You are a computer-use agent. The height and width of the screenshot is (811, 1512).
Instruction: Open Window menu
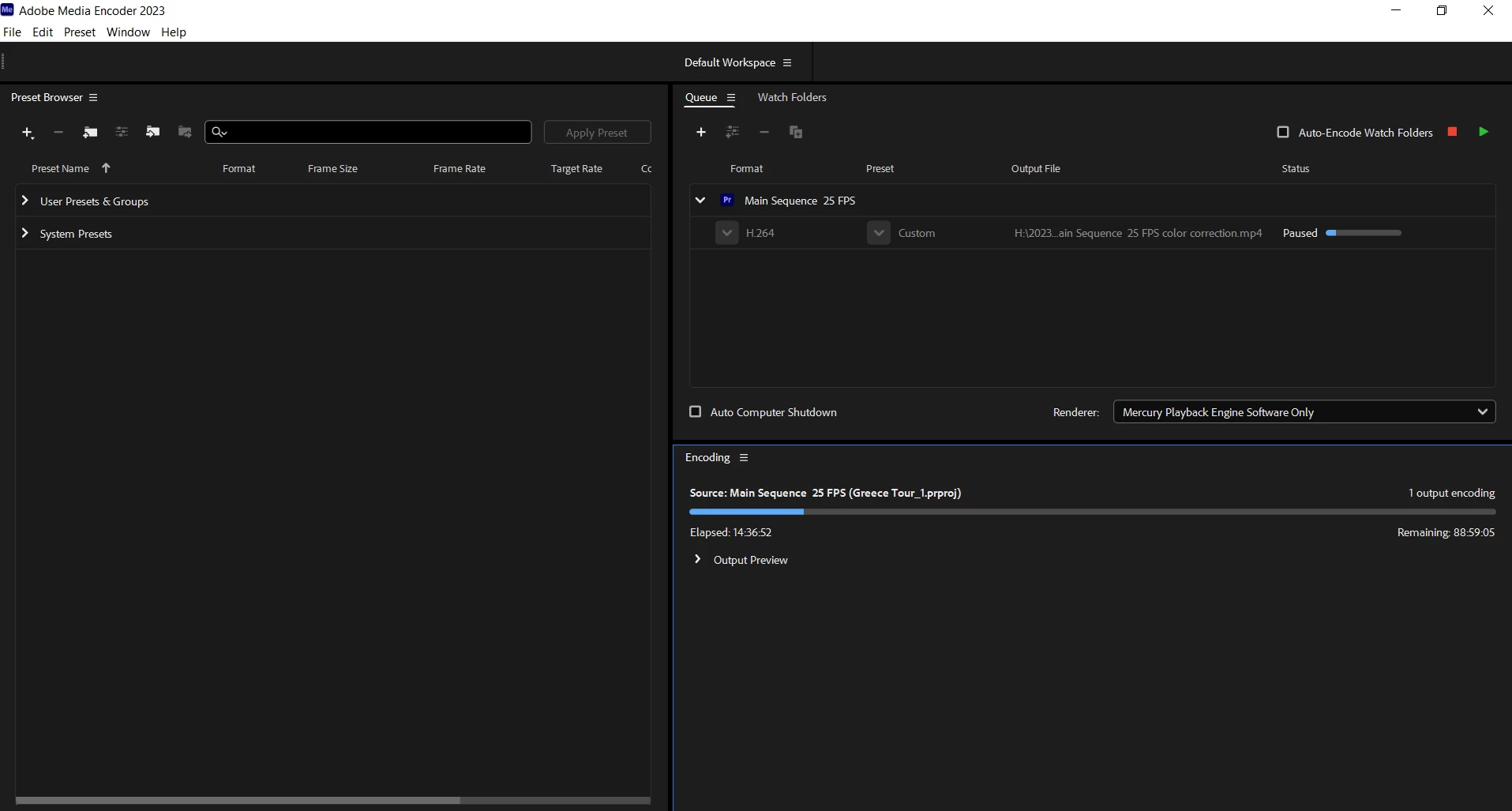(x=128, y=32)
